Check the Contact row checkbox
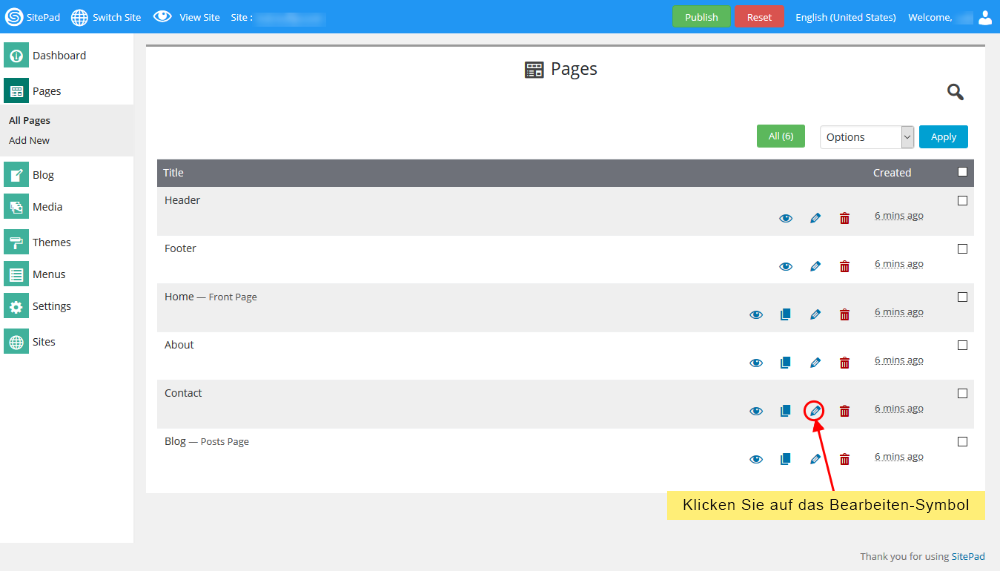1000x571 pixels. pos(962,393)
